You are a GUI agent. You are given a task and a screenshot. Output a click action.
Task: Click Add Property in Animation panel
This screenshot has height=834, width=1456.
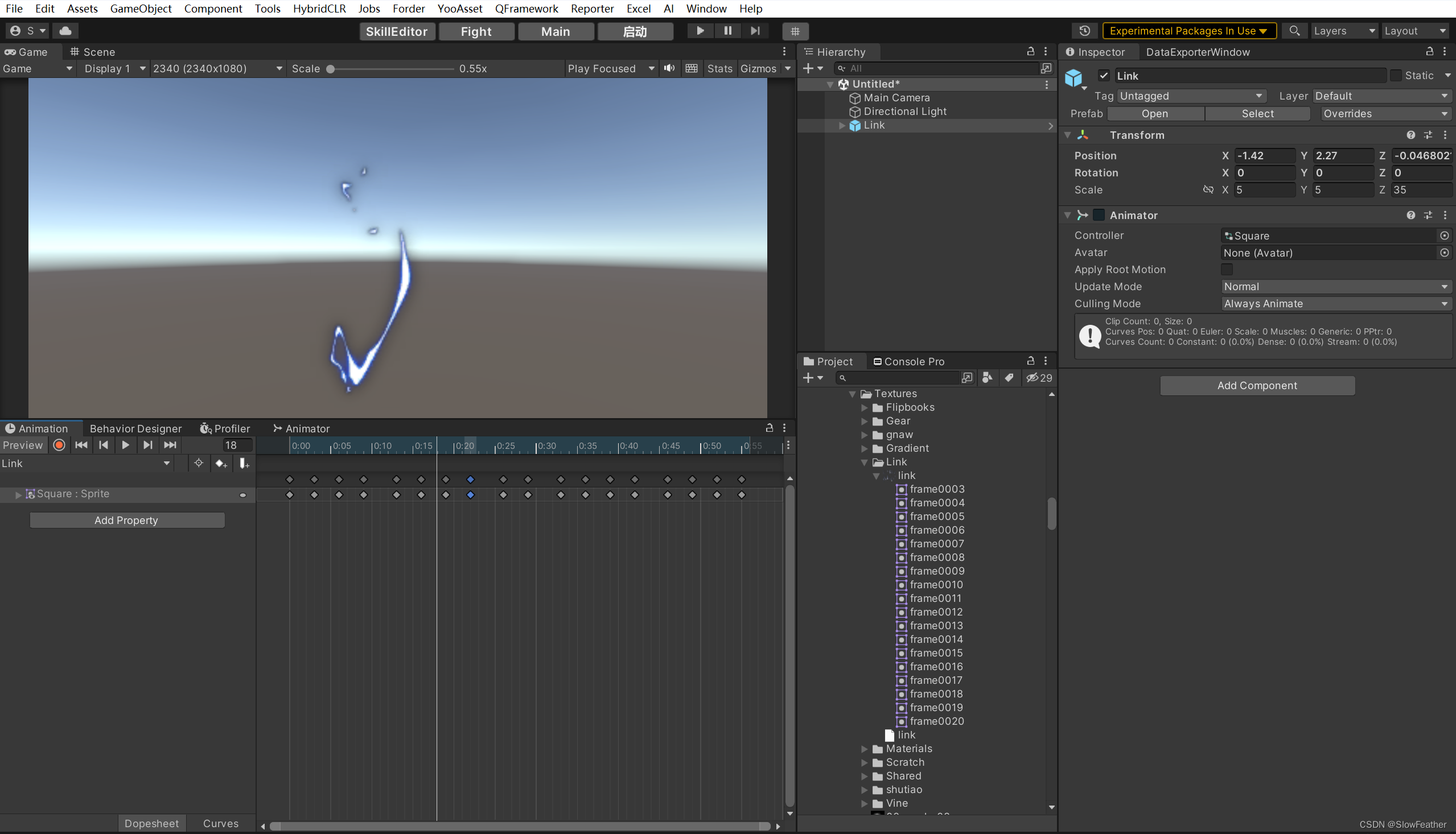point(125,520)
